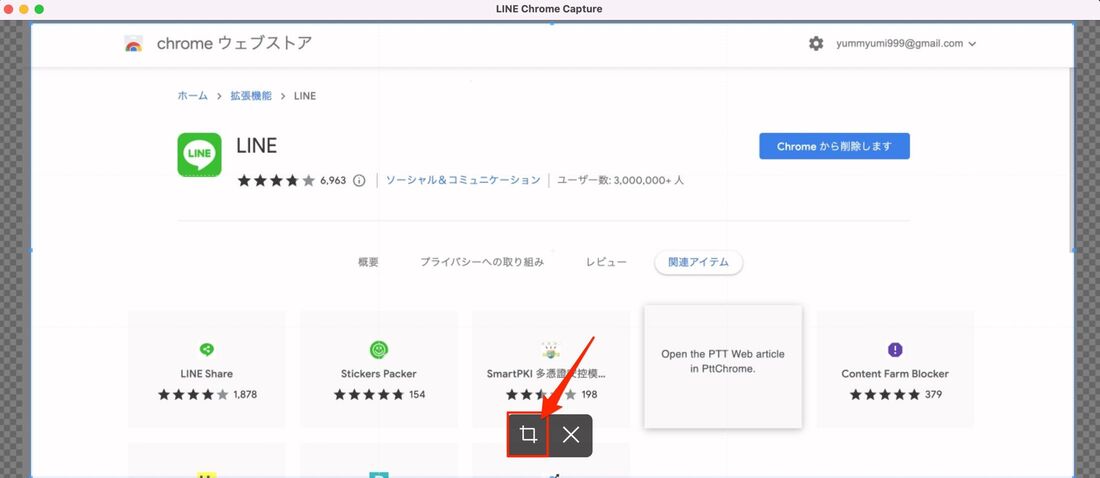The height and width of the screenshot is (478, 1100).
Task: Open the プライバシーへの取り組み tab
Action: [482, 262]
